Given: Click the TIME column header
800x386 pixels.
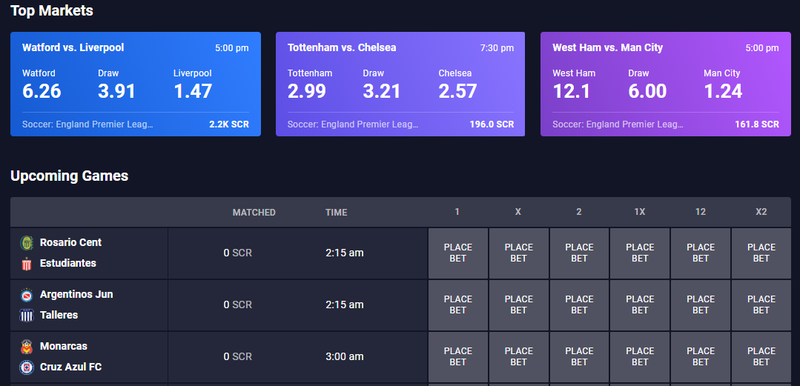Looking at the screenshot, I should [336, 213].
